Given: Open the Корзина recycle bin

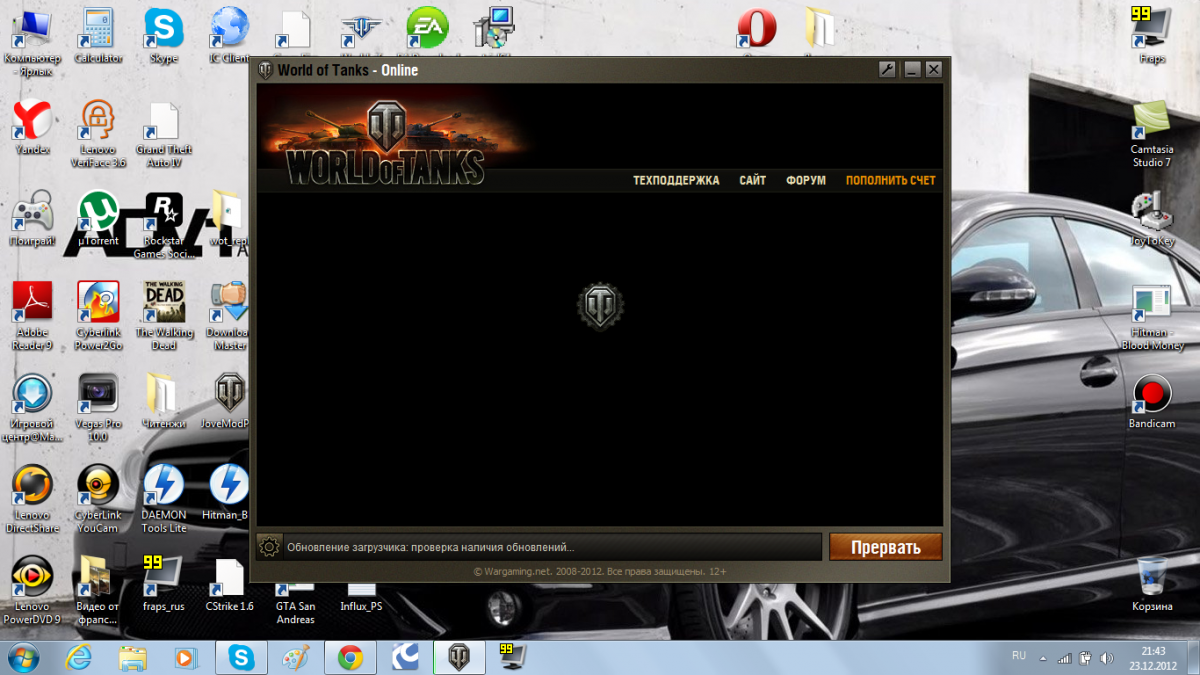Looking at the screenshot, I should [x=1152, y=583].
